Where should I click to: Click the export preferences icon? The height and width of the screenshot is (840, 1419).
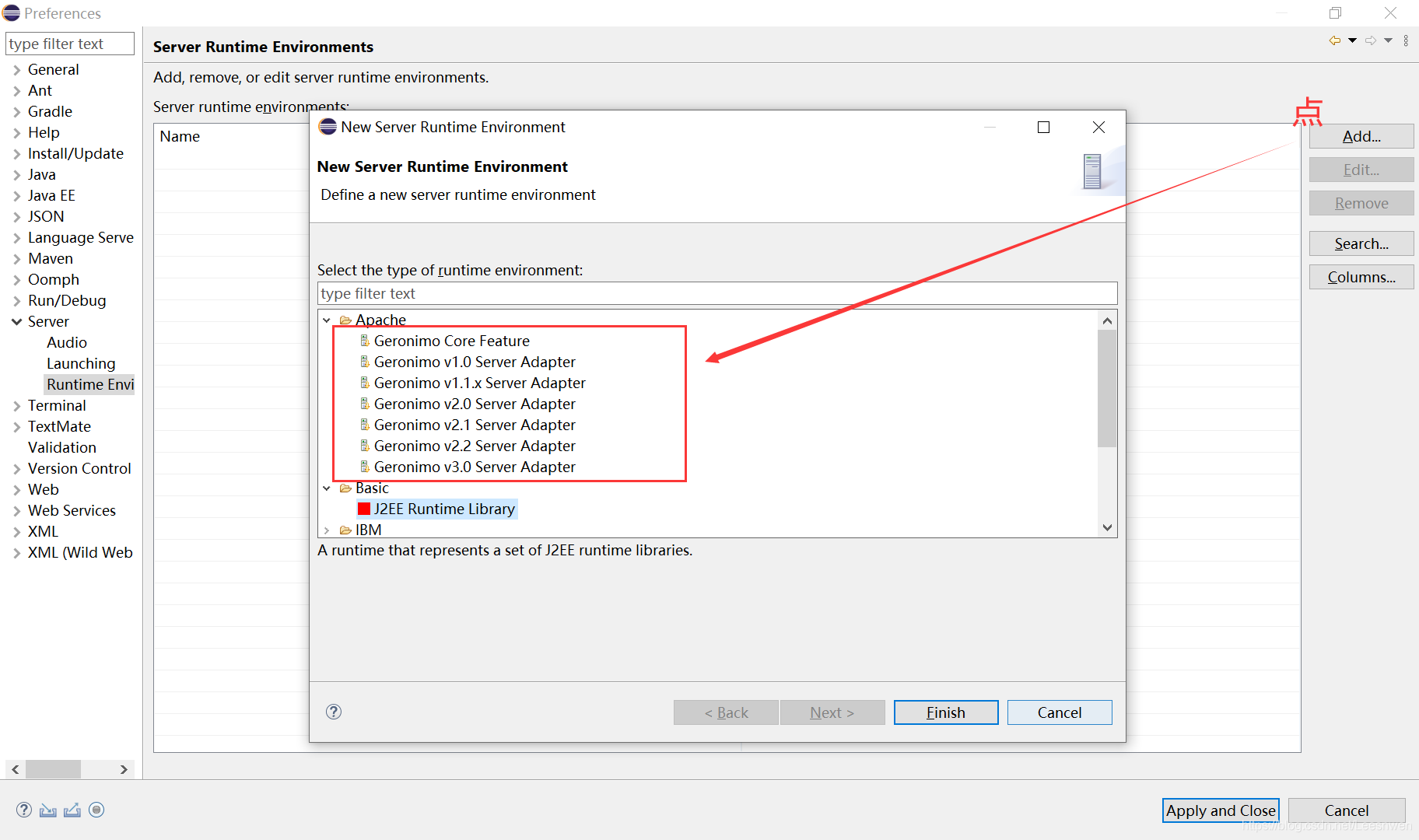(72, 810)
